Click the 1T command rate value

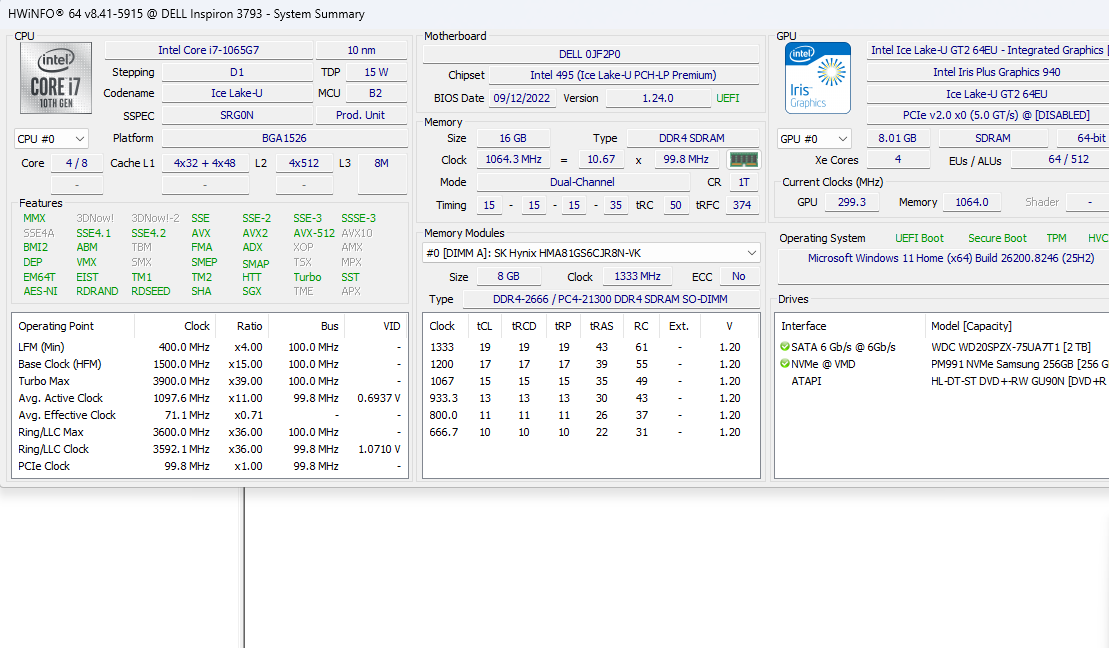744,183
